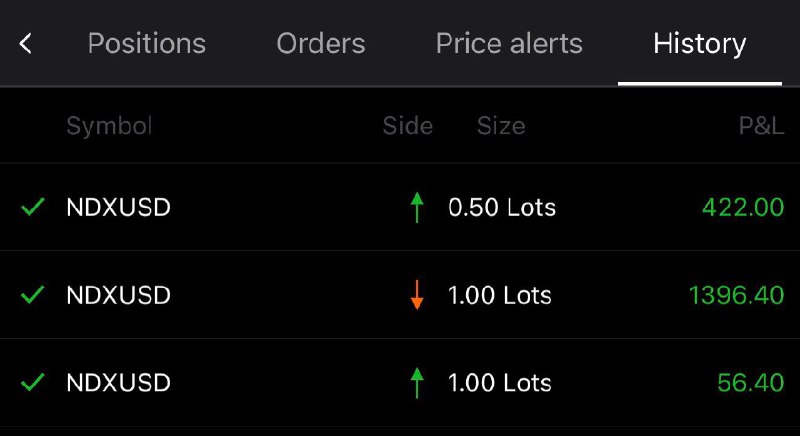The image size is (800, 436).
Task: Click the 422.00 profit value
Action: pos(743,208)
